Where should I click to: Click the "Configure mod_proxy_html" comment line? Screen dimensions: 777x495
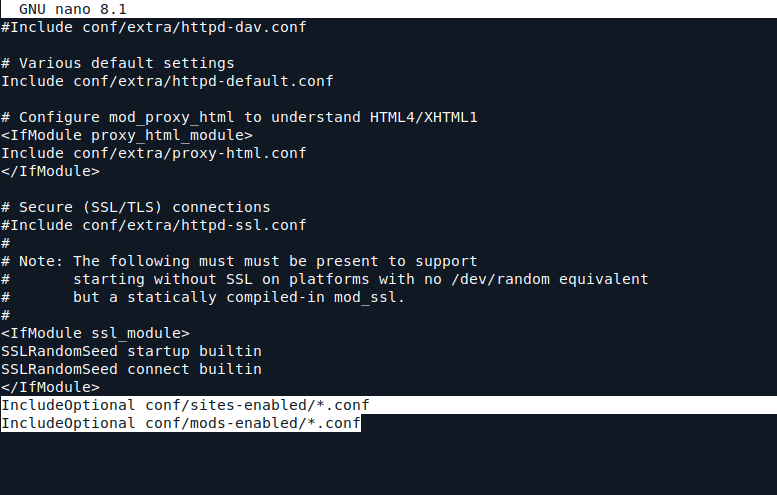tap(239, 117)
